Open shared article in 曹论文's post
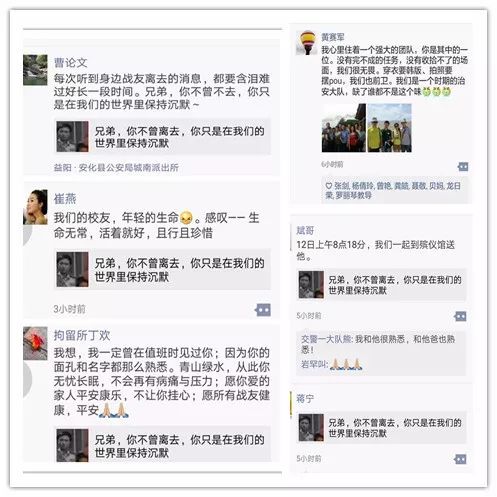This screenshot has width=497, height=497. click(162, 137)
